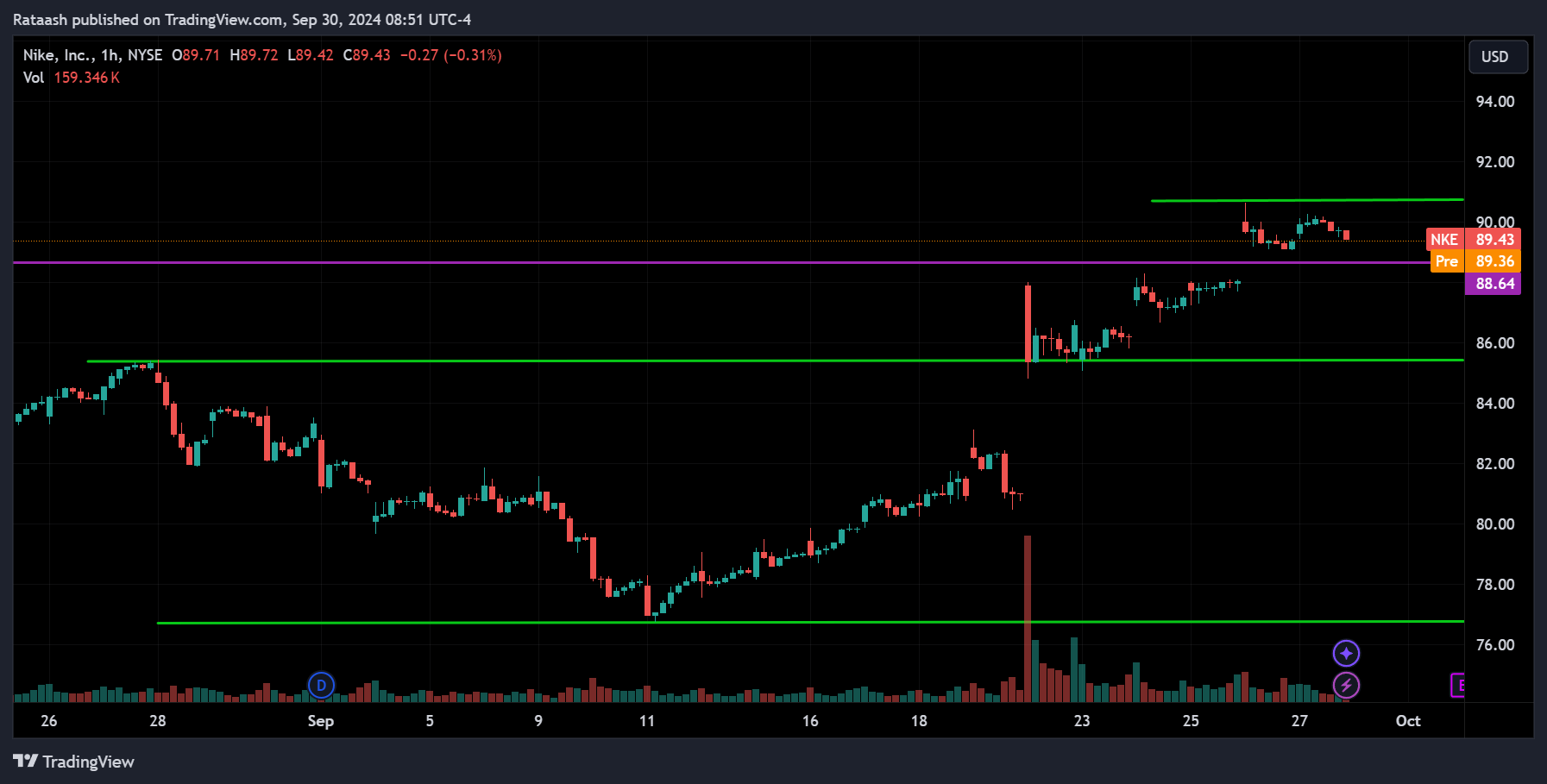Click the 92.00 price axis label

(x=1495, y=162)
